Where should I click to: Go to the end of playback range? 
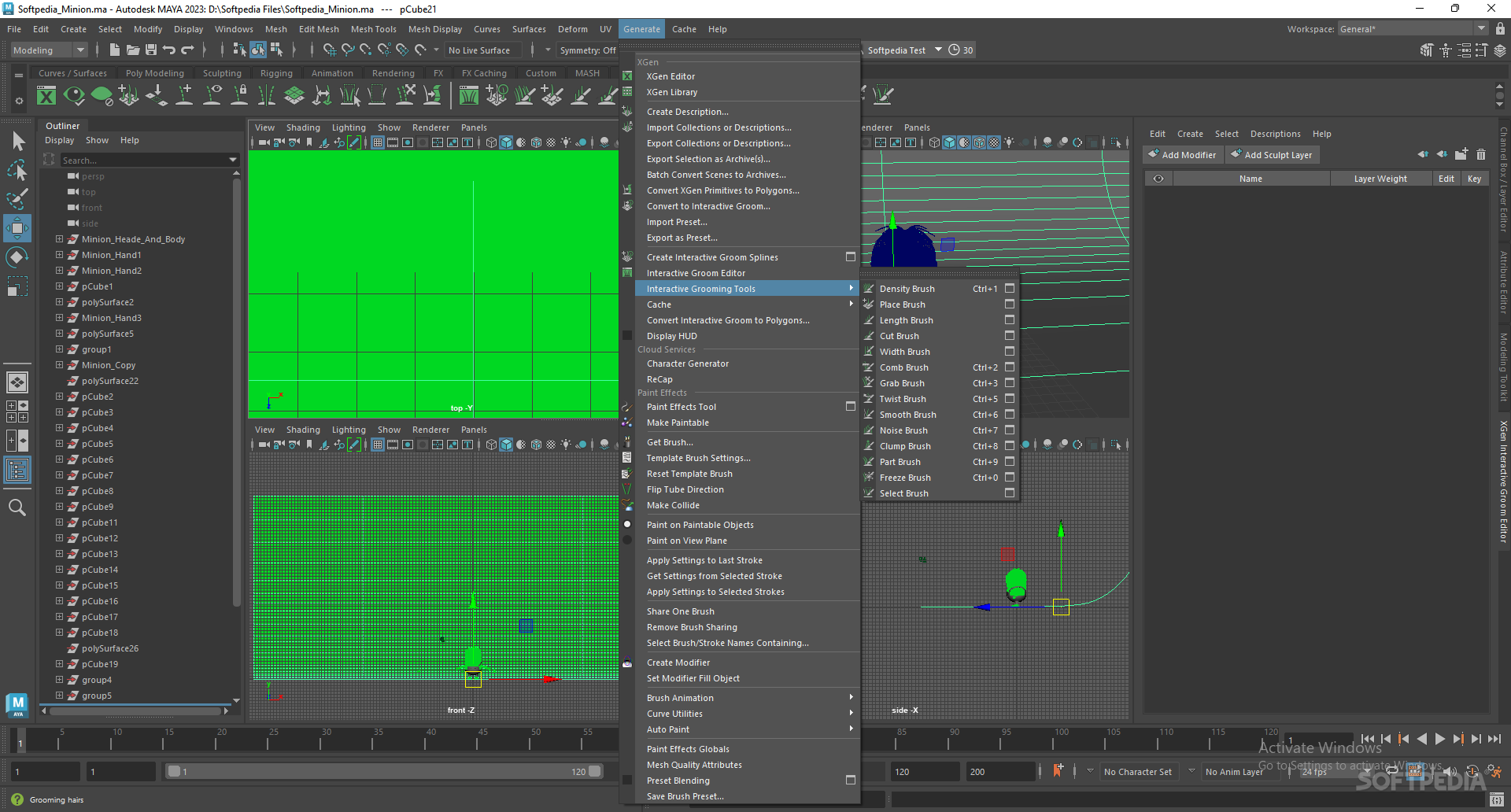(1494, 739)
